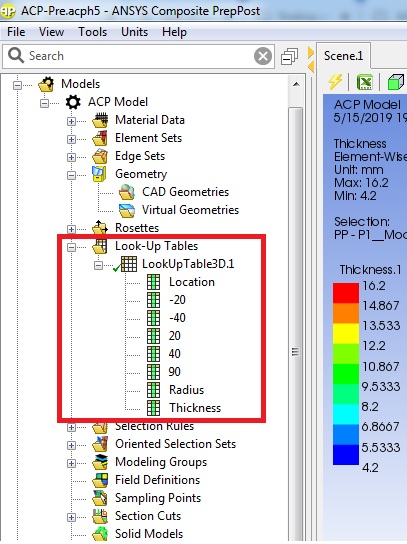Expand the Modeling Groups node
The image size is (407, 544).
click(71, 463)
